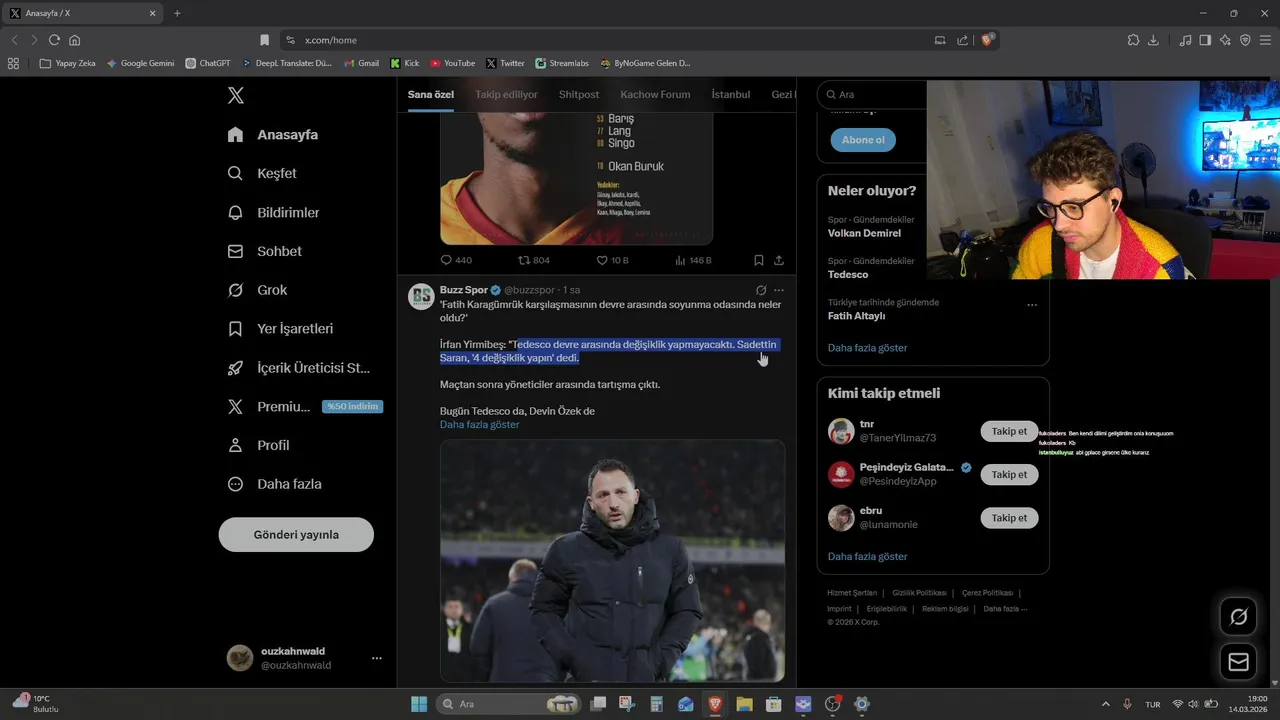The width and height of the screenshot is (1280, 720).
Task: Open more options on Buzz Spor post
Action: click(779, 290)
